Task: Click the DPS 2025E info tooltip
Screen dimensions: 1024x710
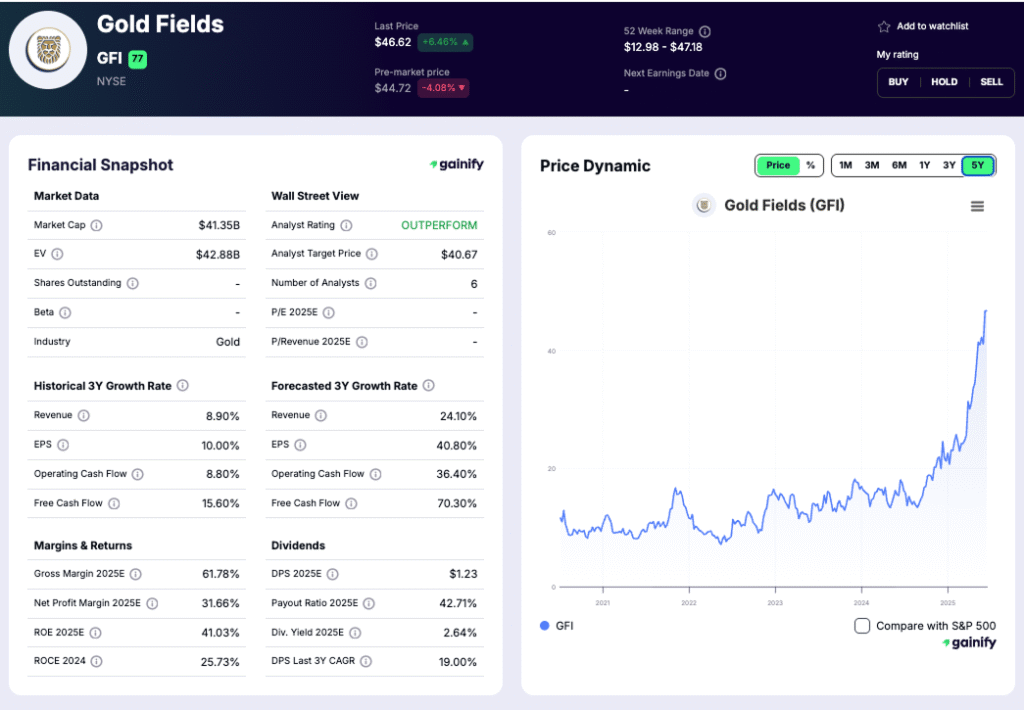Action: [x=332, y=574]
